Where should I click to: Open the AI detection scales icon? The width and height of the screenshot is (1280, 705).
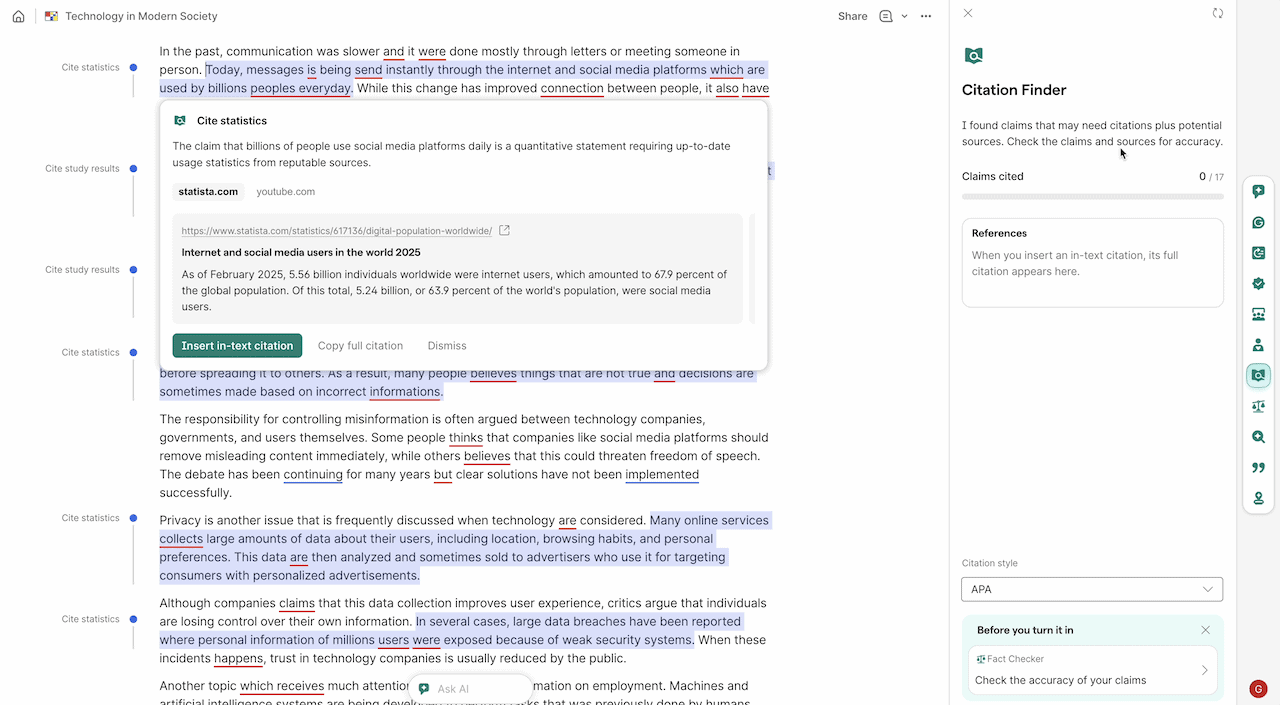click(1258, 406)
